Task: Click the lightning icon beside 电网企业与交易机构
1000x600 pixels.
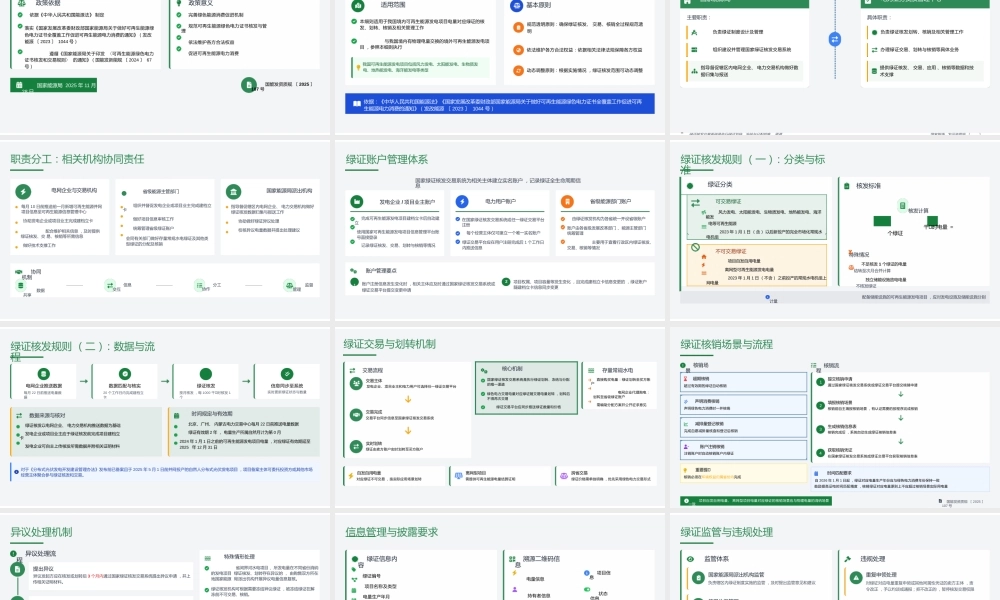Action: [x=24, y=191]
